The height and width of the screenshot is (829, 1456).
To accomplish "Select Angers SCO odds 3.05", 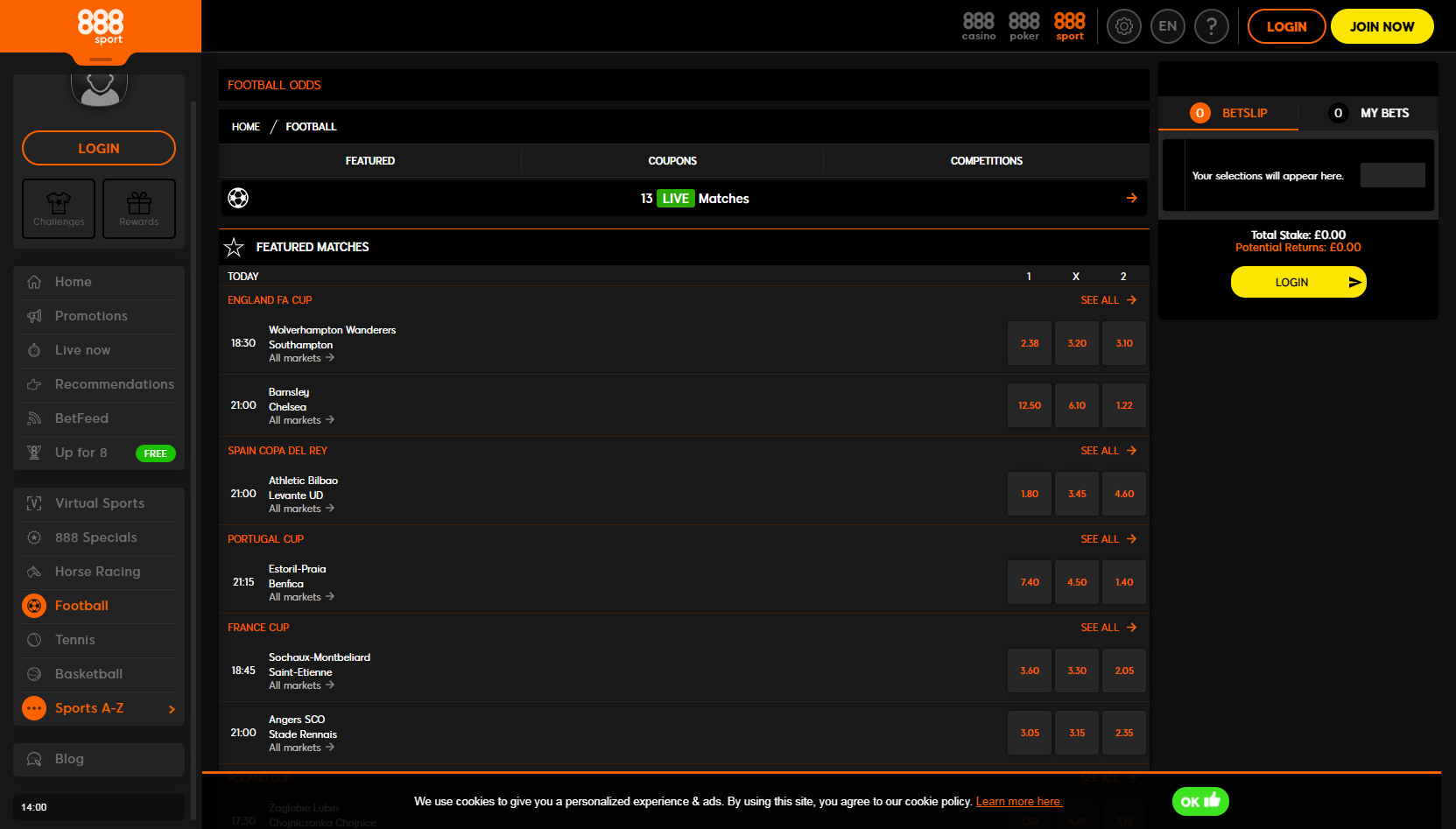I will [1030, 733].
